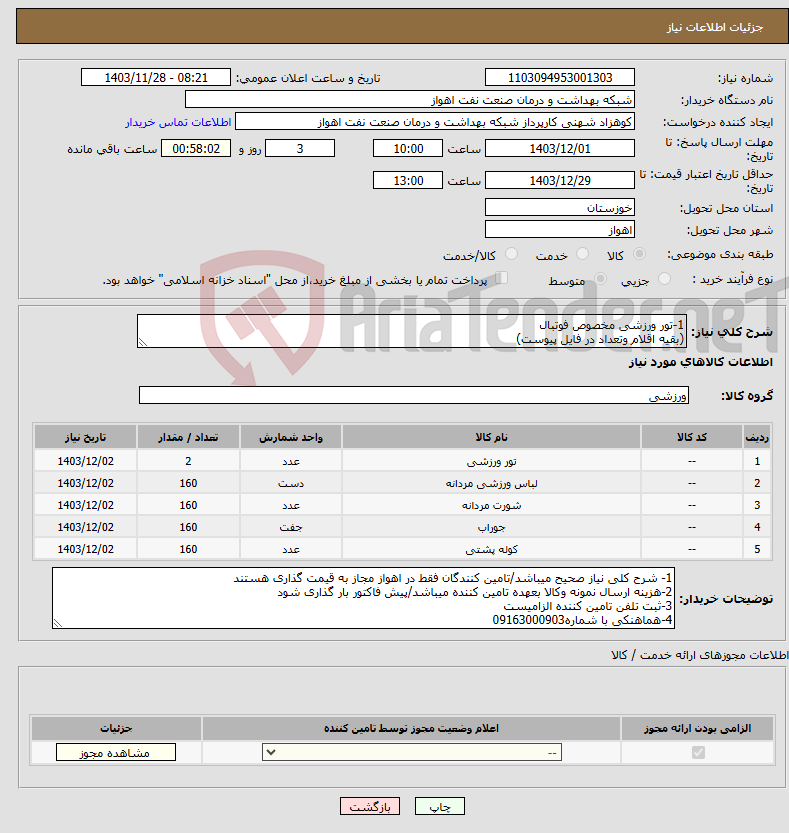Select the جزیی purchase type radio
The height and width of the screenshot is (833, 789).
(664, 279)
